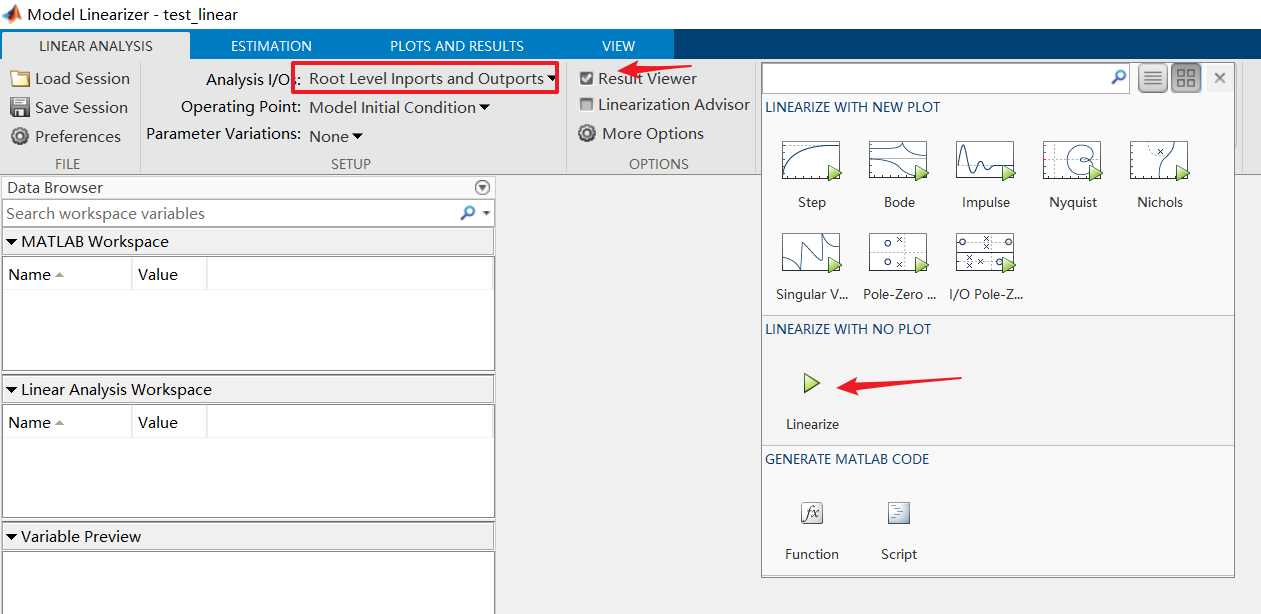Select the Pole-Zero map plot icon
This screenshot has width=1261, height=614.
pos(898,253)
